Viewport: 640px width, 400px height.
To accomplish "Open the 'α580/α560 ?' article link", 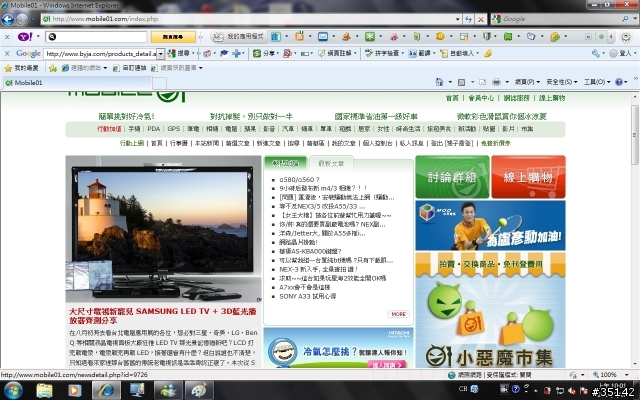I will pos(299,180).
